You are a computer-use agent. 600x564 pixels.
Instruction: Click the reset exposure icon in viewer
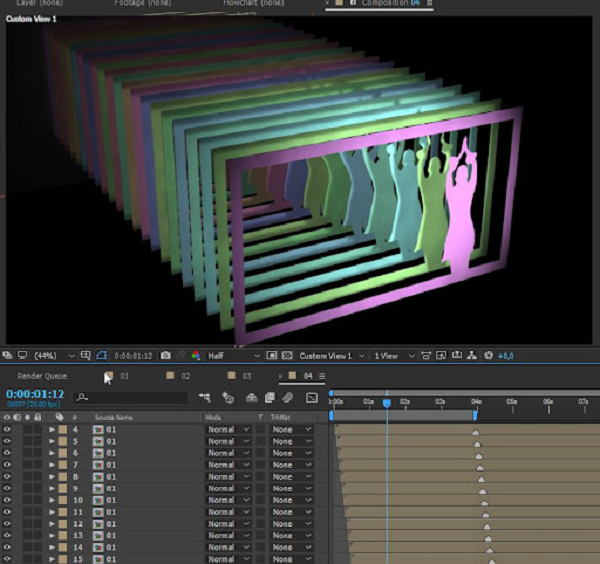489,355
